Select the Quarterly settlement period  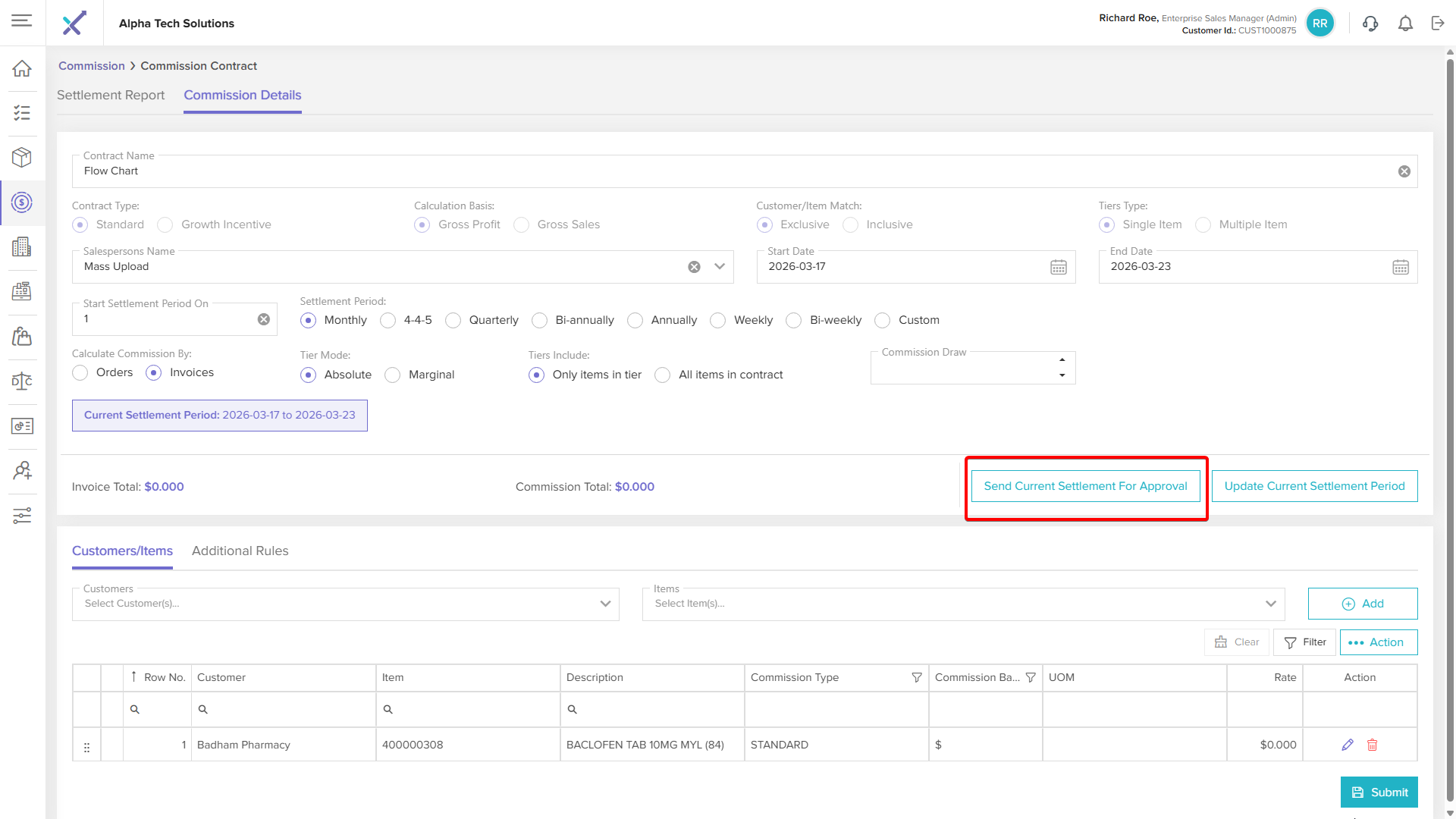[453, 321]
